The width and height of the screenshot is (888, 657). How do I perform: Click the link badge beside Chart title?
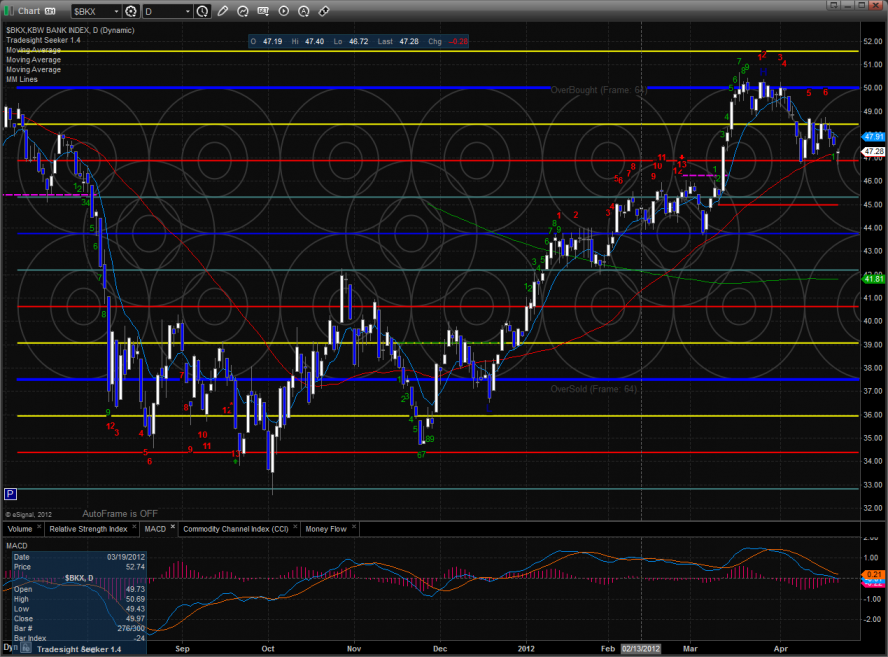click(x=48, y=11)
